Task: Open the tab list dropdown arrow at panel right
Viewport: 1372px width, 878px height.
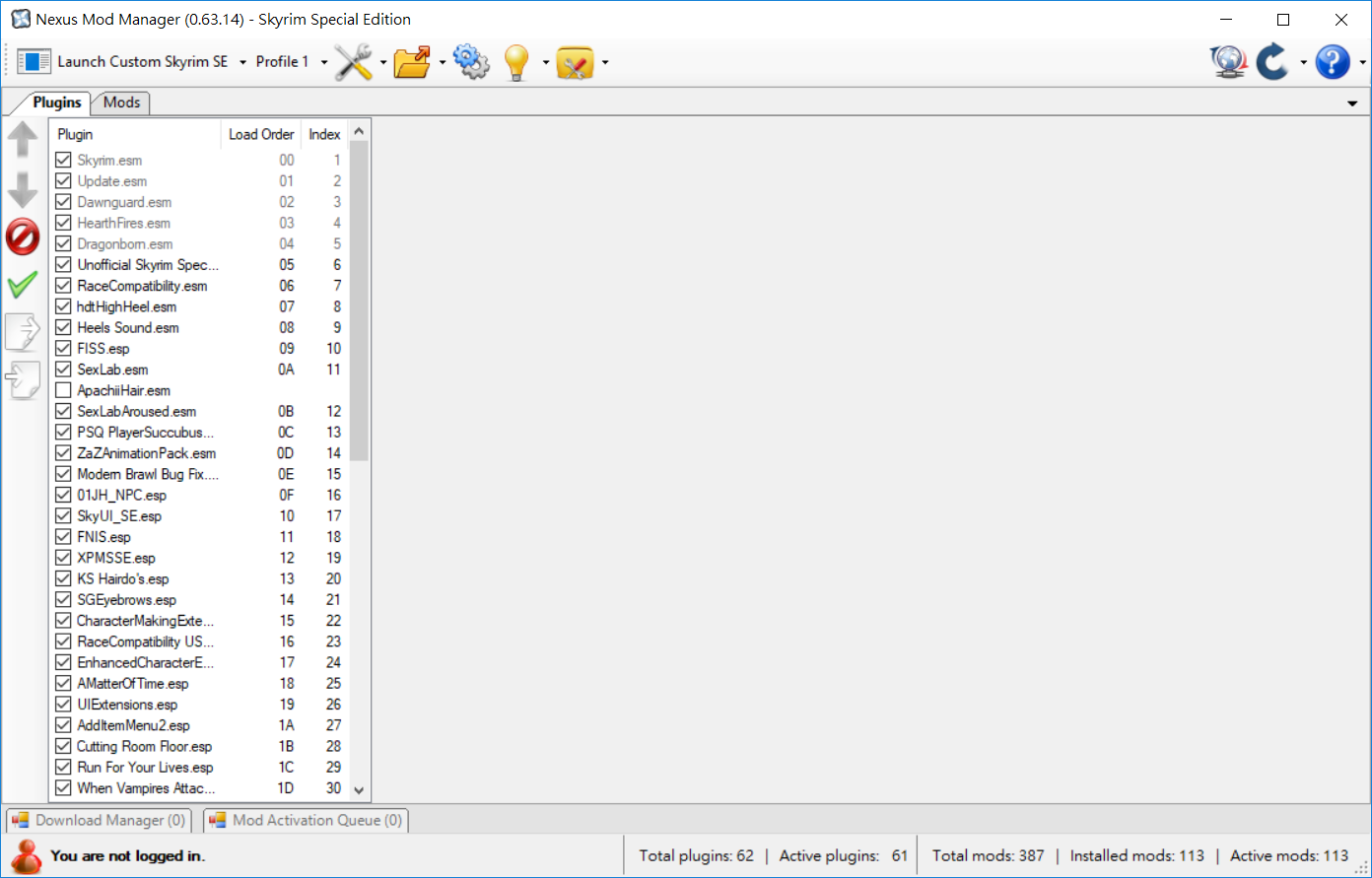Action: click(x=1352, y=103)
